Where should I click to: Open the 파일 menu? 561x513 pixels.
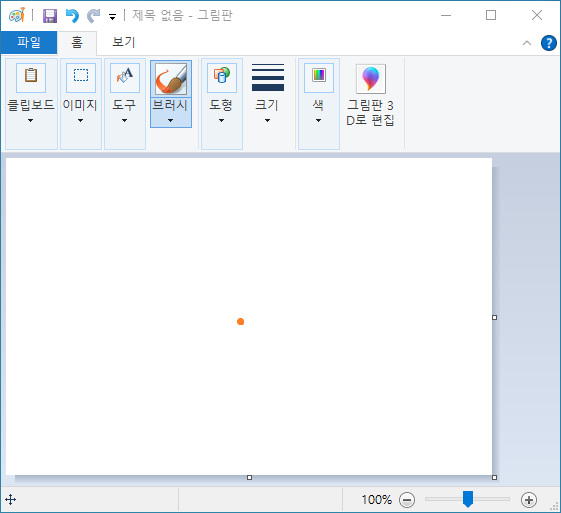(x=29, y=42)
